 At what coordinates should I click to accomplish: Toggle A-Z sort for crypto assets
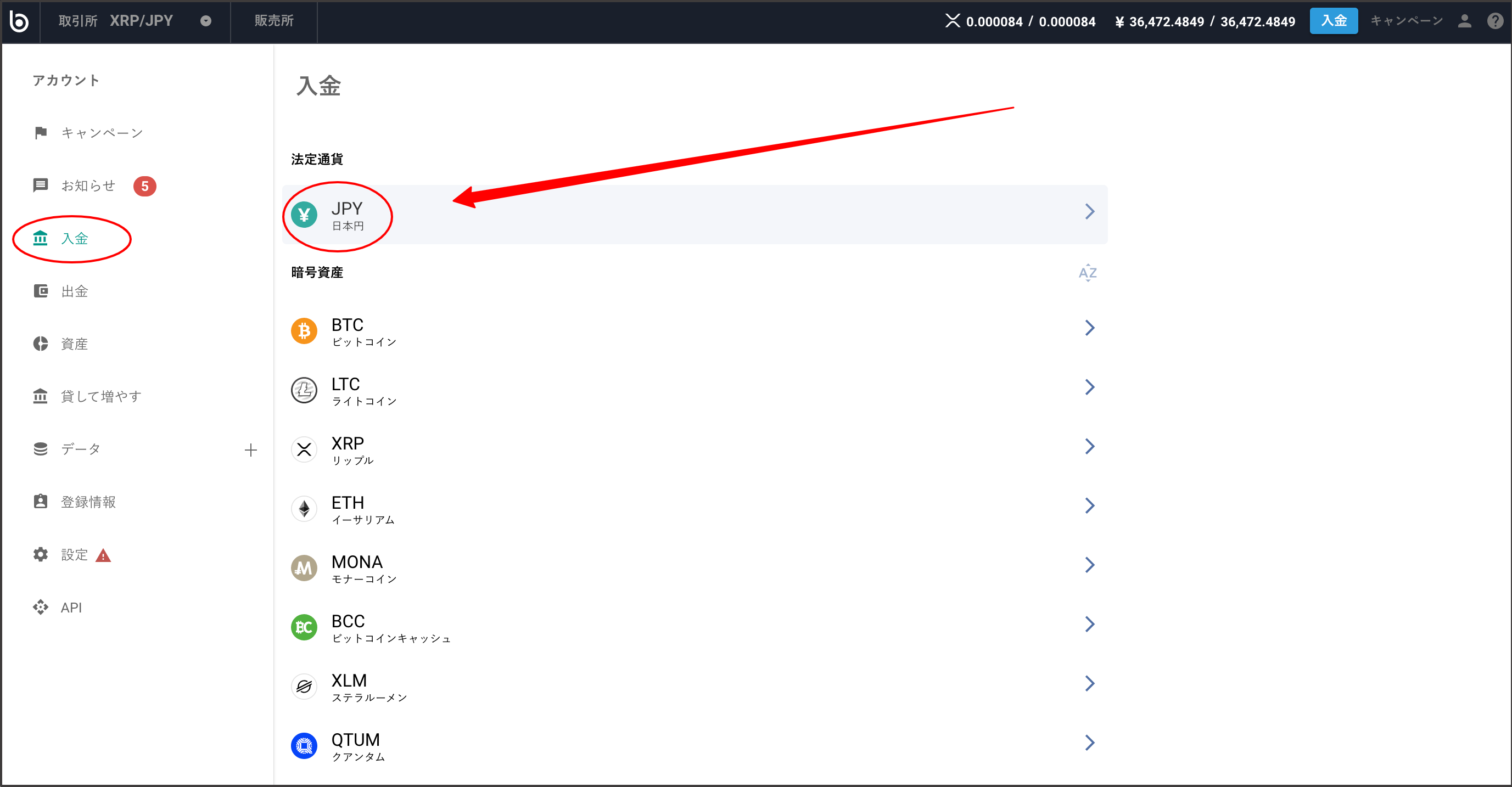1087,272
